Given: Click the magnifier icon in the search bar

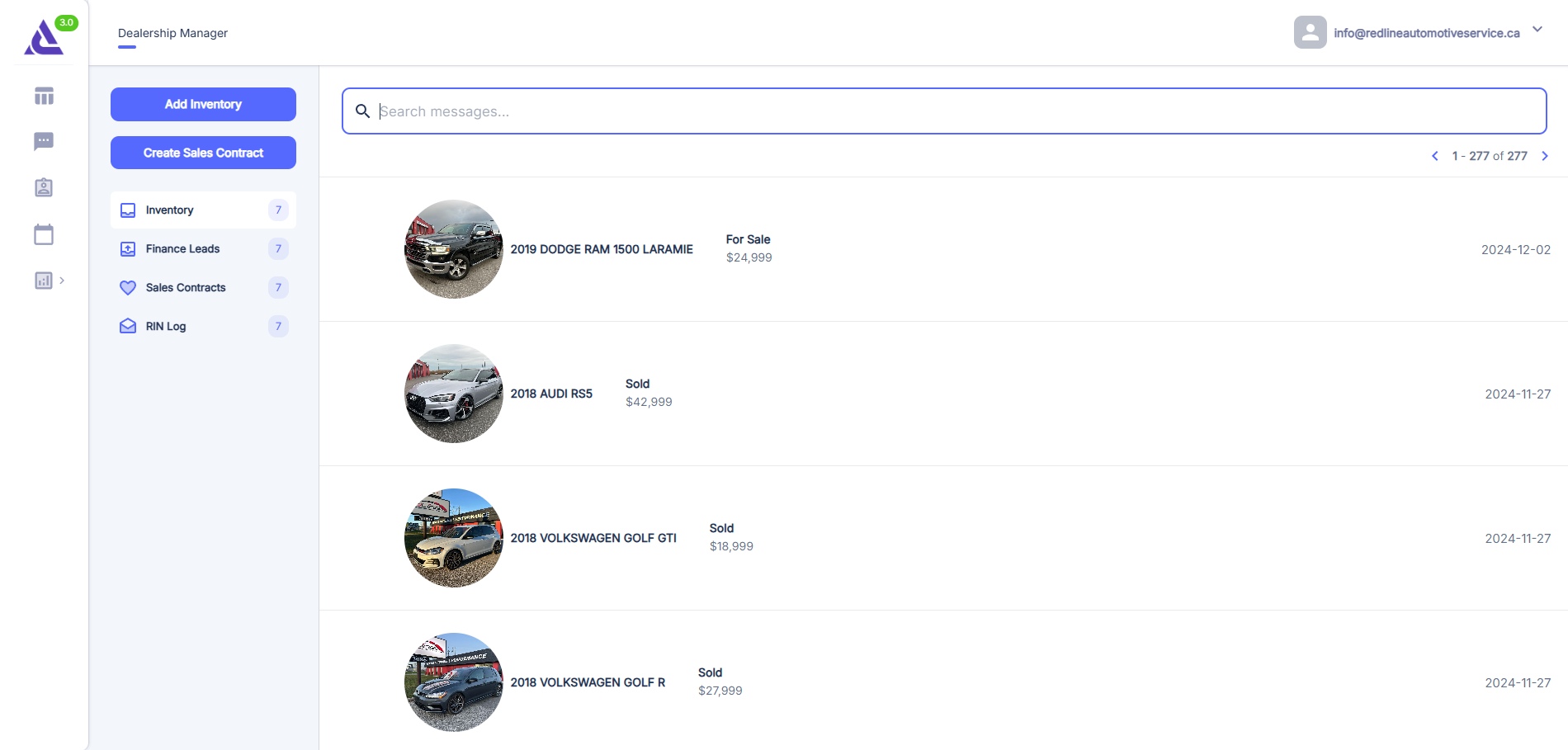Looking at the screenshot, I should 363,111.
